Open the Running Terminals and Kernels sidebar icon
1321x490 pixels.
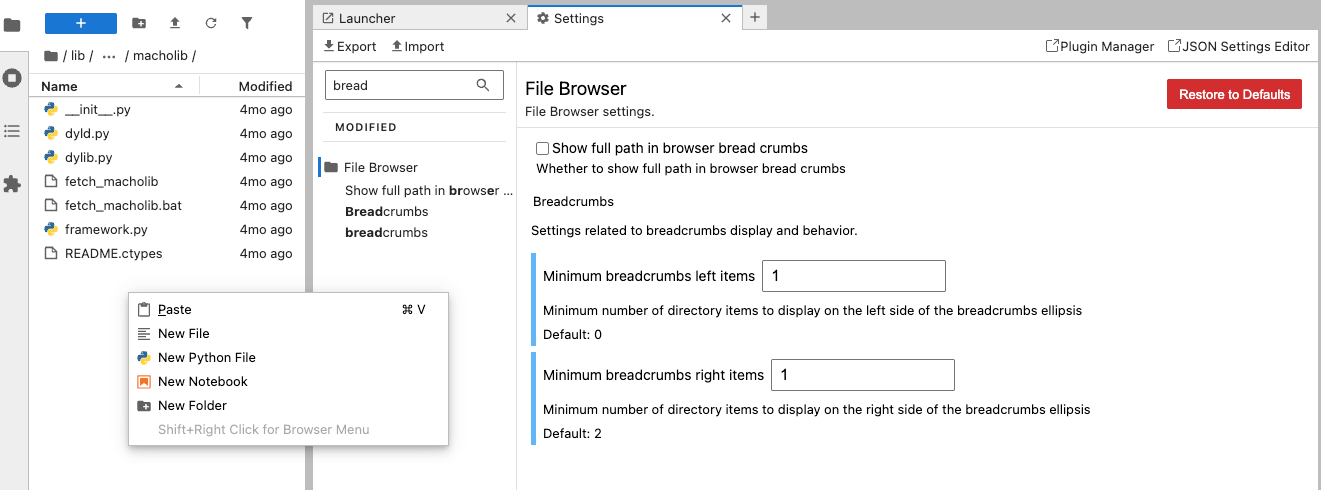point(12,78)
